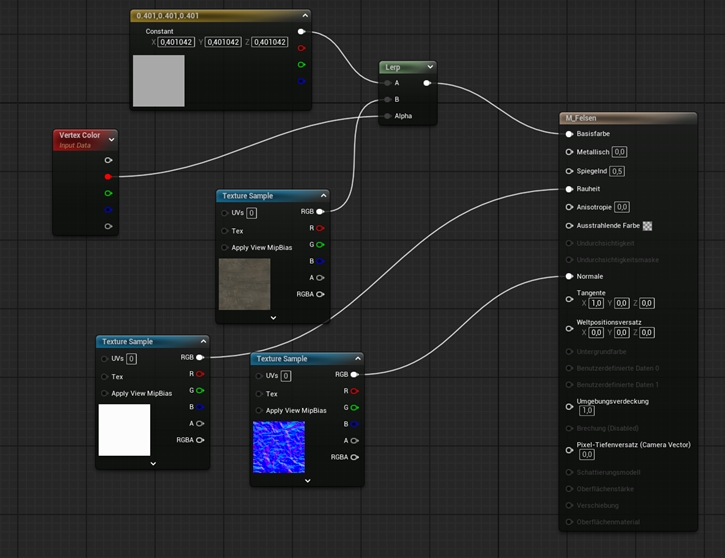Screen dimensions: 725x558
Task: Select the Basisfarbe input pin on M_Felsen
Action: coord(569,133)
